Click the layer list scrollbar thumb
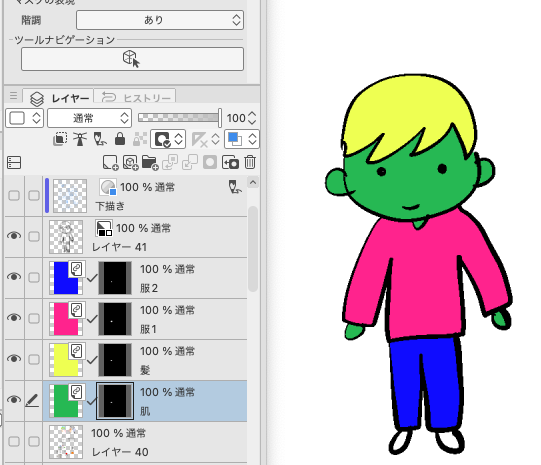This screenshot has height=465, width=541. (x=253, y=248)
